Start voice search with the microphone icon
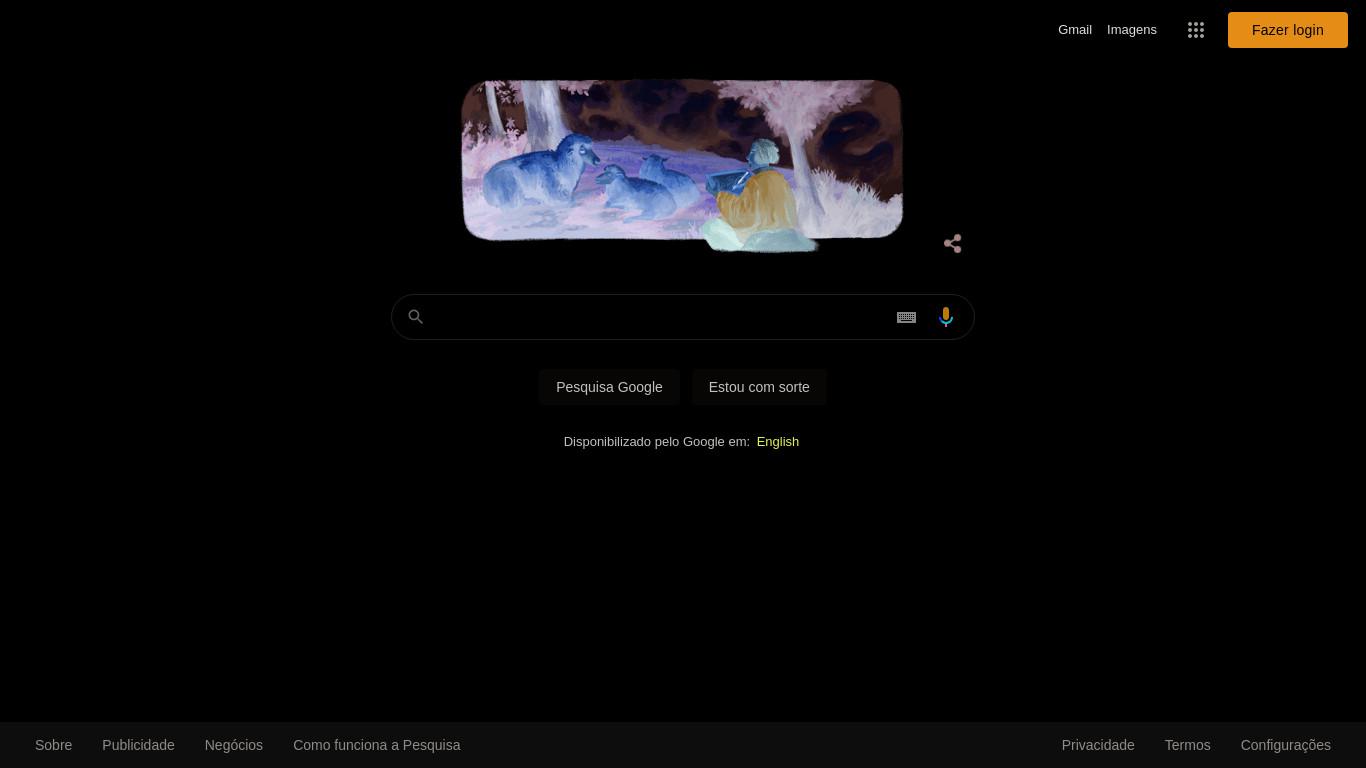The height and width of the screenshot is (768, 1366). click(x=946, y=317)
